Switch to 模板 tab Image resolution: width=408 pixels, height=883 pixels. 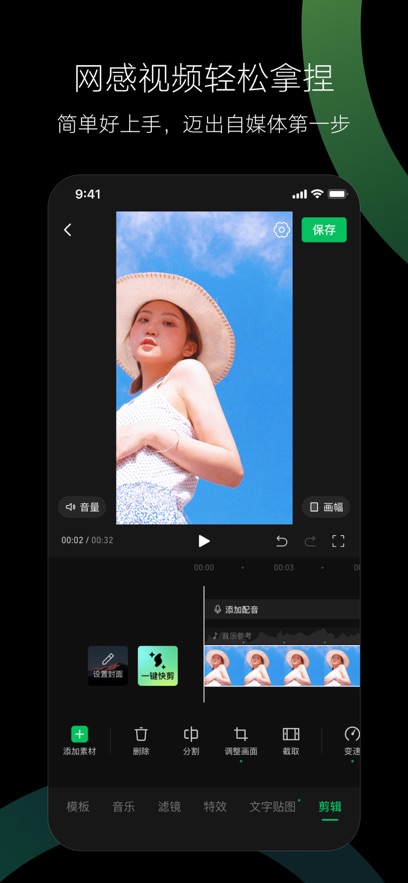coord(78,806)
